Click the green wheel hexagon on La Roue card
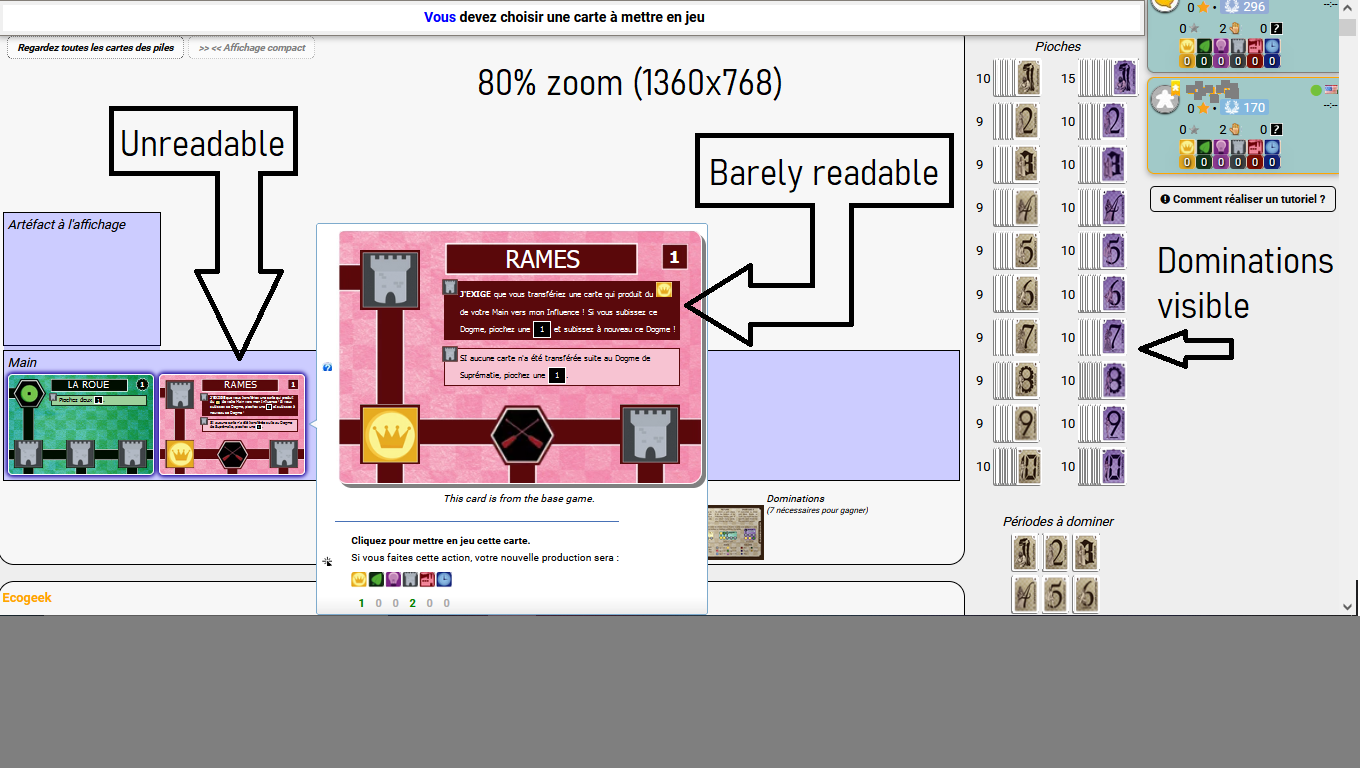 30,395
